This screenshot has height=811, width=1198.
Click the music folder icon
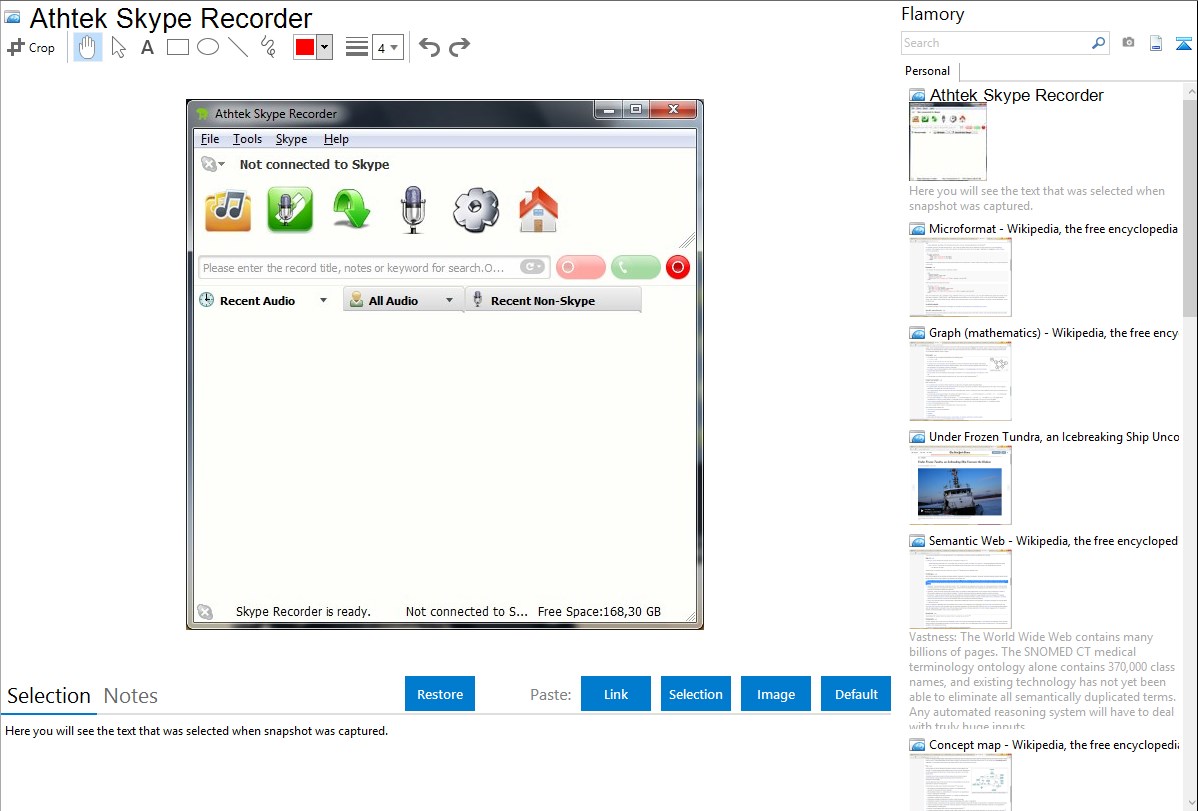[228, 209]
